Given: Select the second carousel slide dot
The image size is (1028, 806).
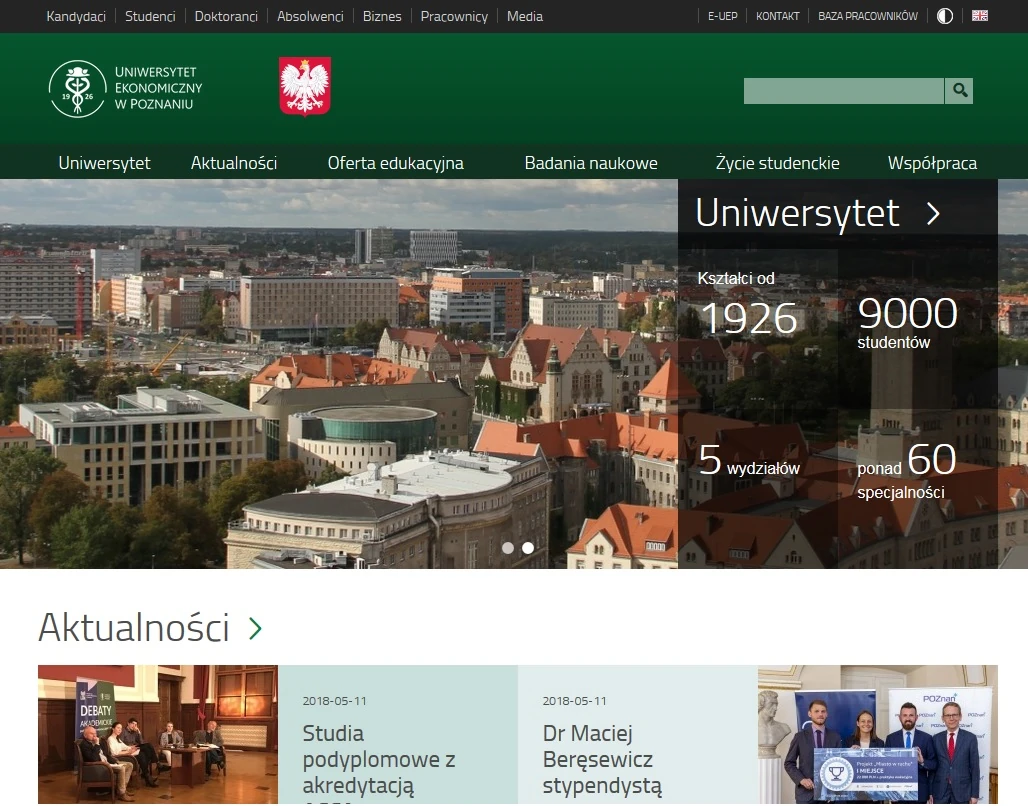Looking at the screenshot, I should (528, 548).
